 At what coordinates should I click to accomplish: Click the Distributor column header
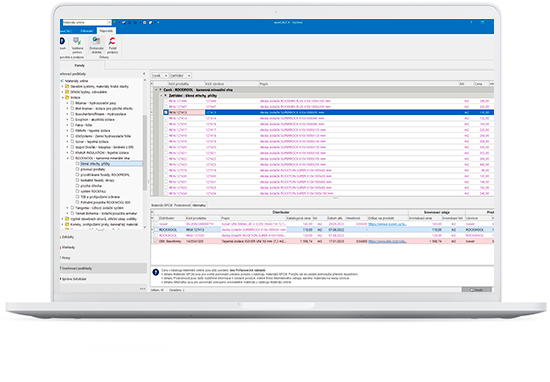tap(172, 218)
